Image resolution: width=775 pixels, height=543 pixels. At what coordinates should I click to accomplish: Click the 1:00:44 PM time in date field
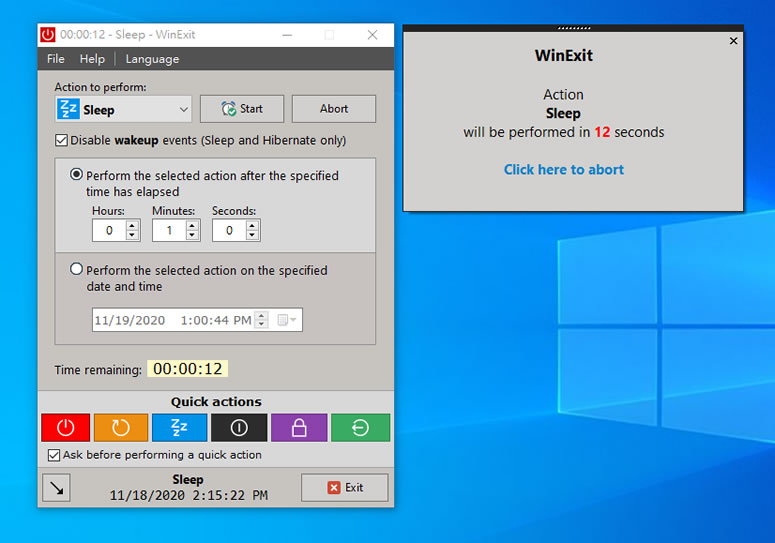[216, 320]
